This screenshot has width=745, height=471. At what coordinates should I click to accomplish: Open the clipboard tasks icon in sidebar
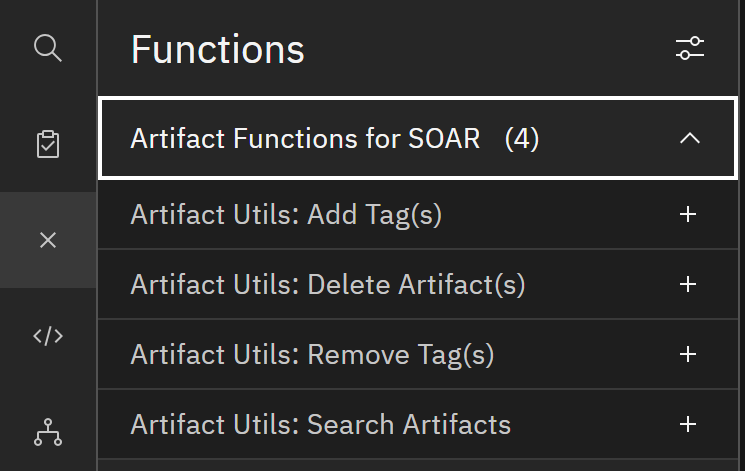pyautogui.click(x=48, y=144)
